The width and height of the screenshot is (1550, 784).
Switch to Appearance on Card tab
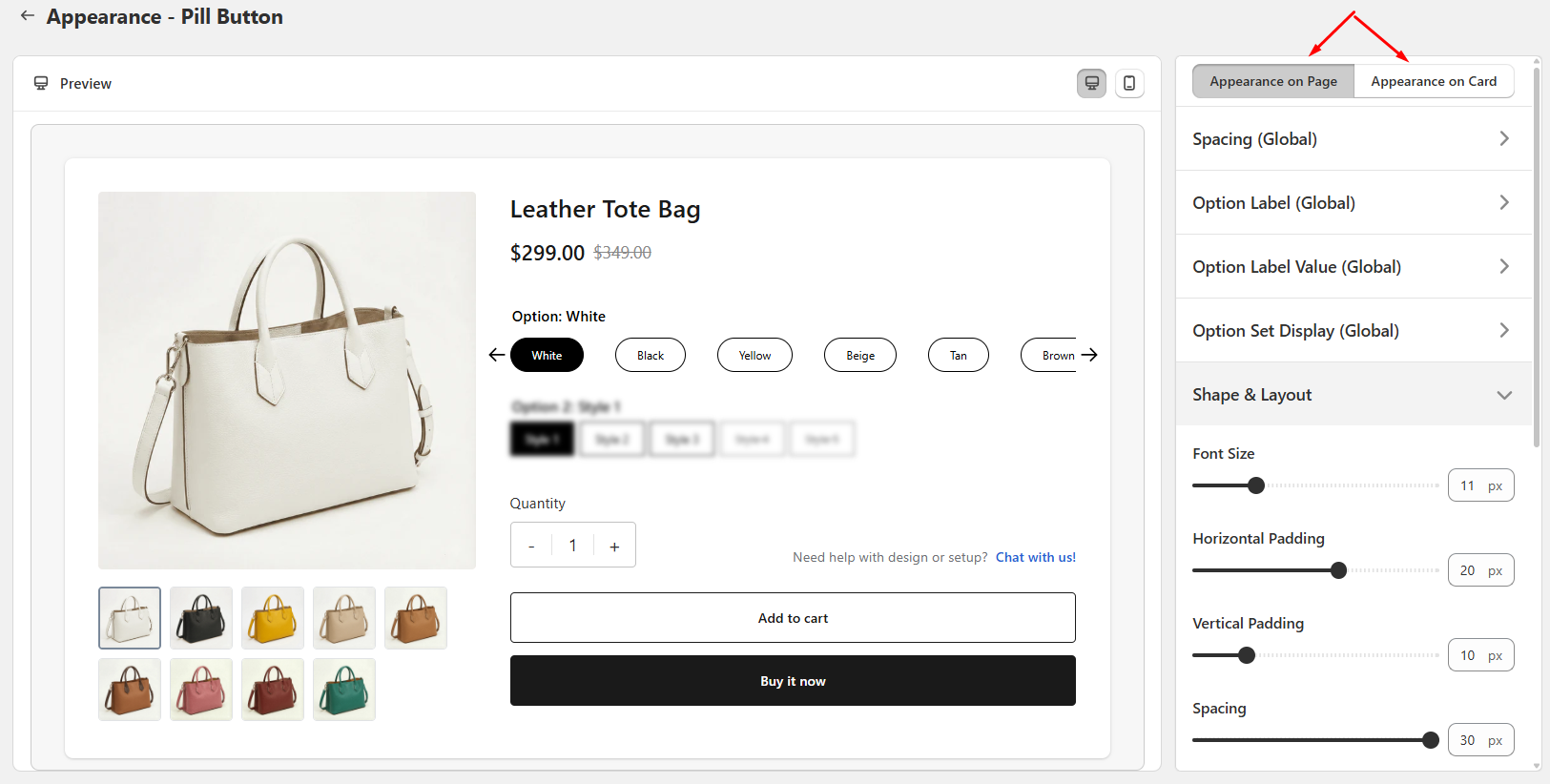(1434, 81)
